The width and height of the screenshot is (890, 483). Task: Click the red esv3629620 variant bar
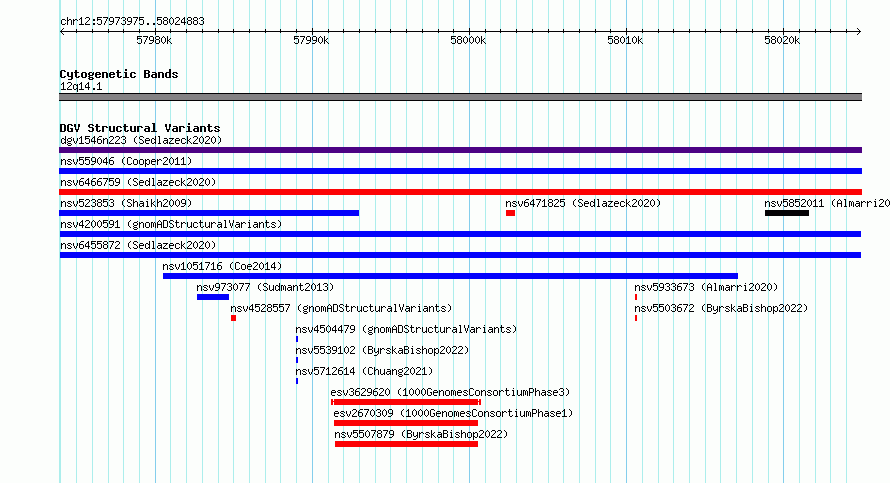pyautogui.click(x=406, y=402)
